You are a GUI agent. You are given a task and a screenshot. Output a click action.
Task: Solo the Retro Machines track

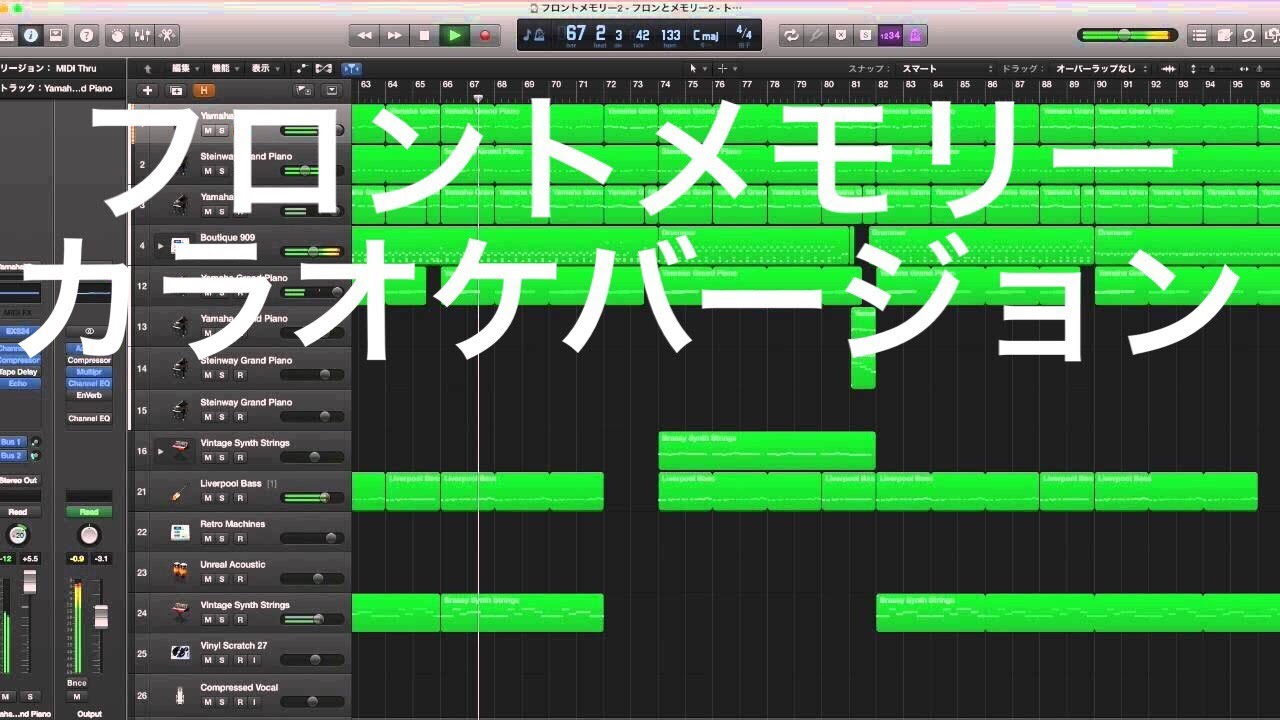point(223,538)
